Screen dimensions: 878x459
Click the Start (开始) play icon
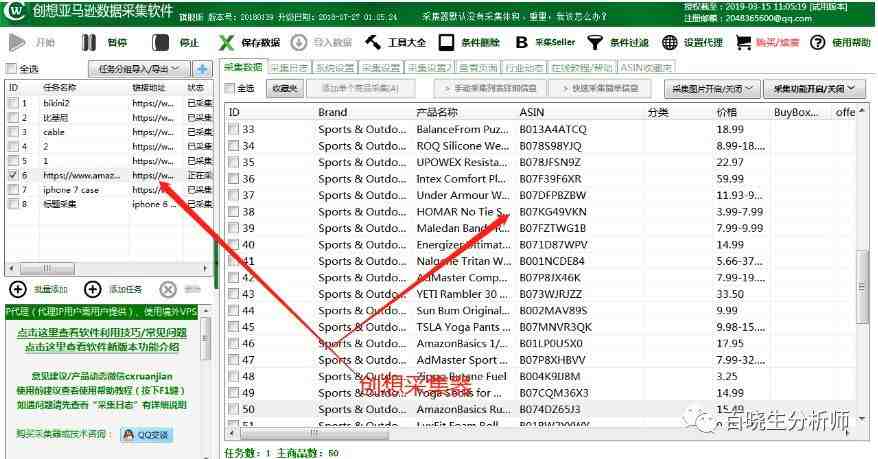click(x=17, y=43)
